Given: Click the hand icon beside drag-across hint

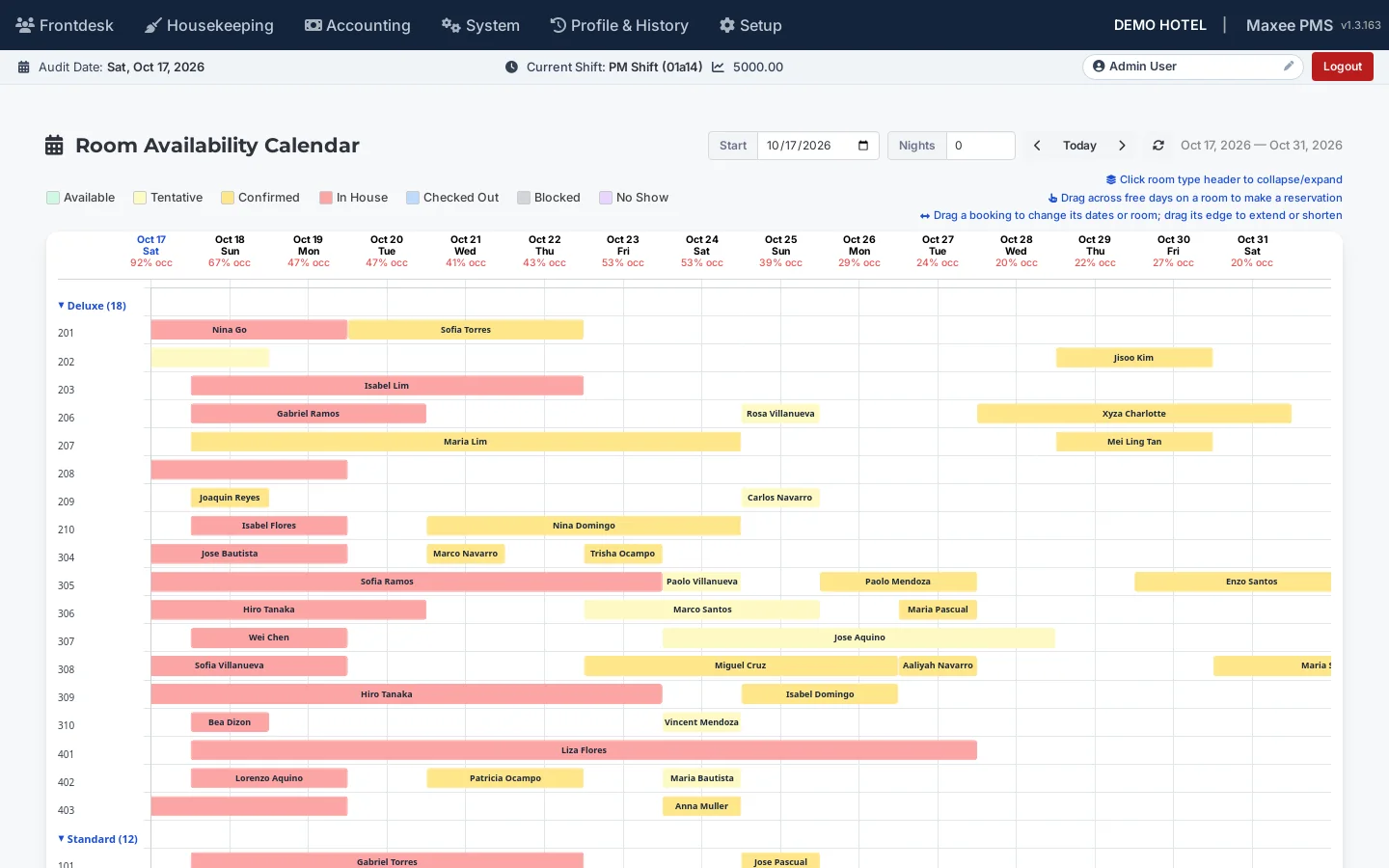Looking at the screenshot, I should 1053,198.
